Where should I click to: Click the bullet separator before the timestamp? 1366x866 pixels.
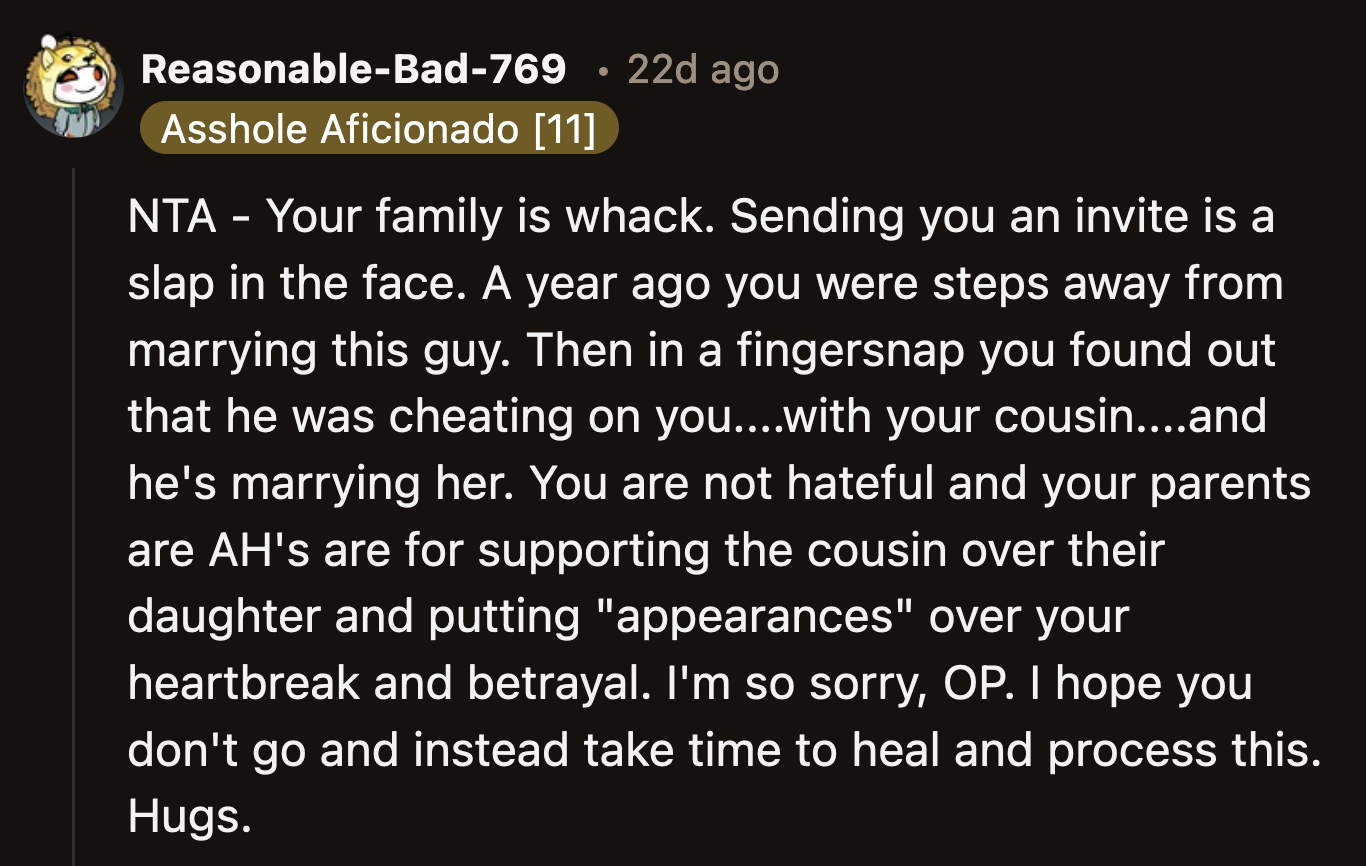601,71
